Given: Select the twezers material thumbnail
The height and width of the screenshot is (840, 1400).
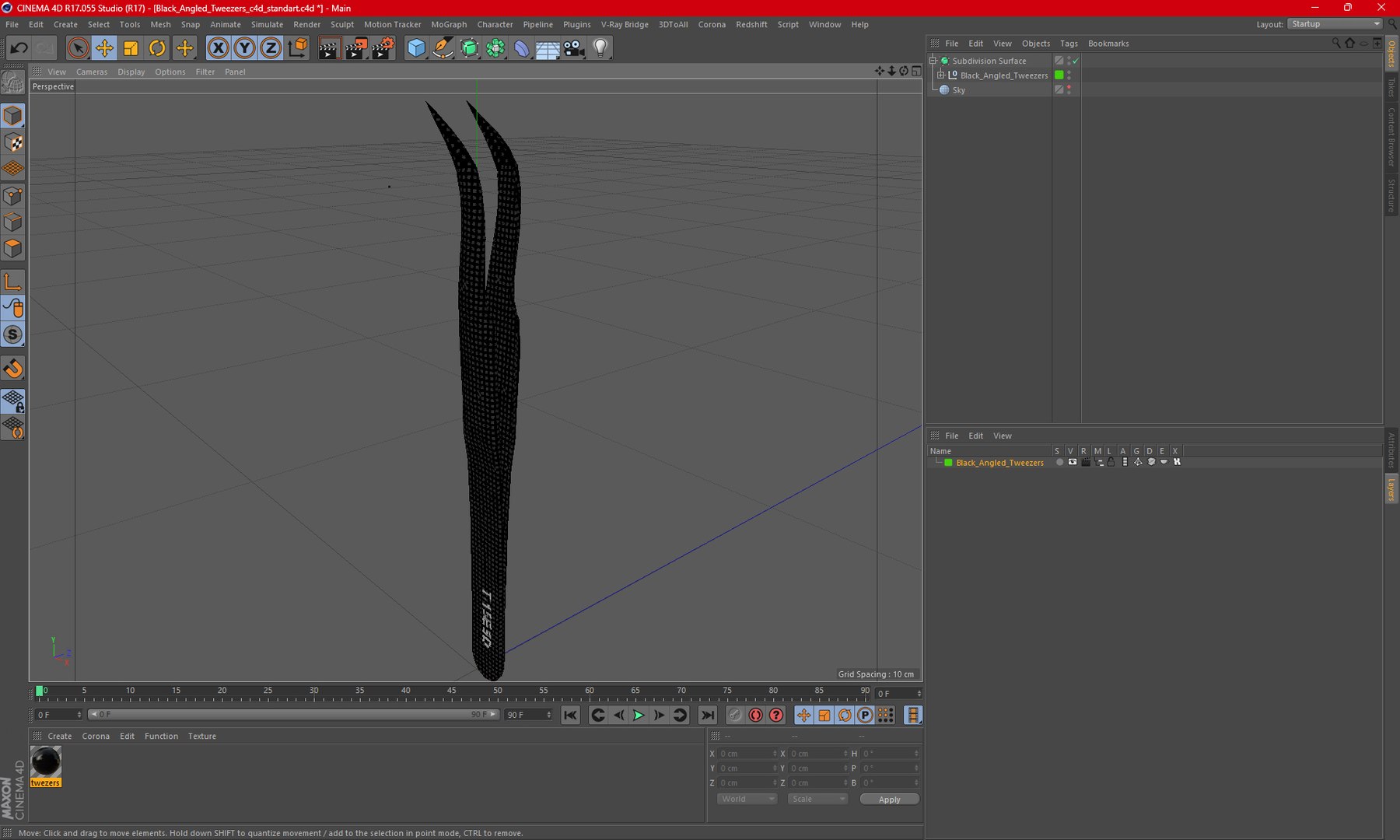Looking at the screenshot, I should point(46,762).
